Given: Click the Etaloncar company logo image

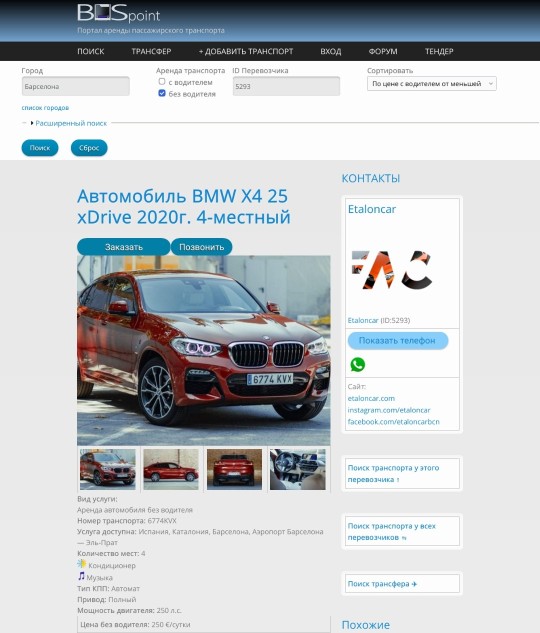Looking at the screenshot, I should point(392,270).
